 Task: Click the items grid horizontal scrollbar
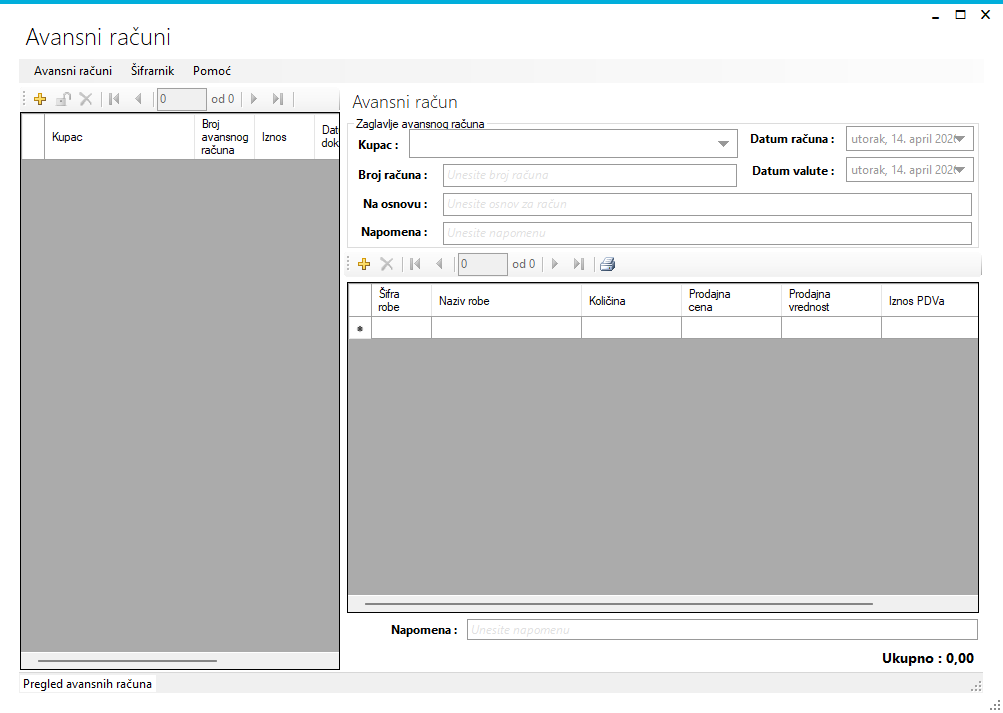(618, 604)
